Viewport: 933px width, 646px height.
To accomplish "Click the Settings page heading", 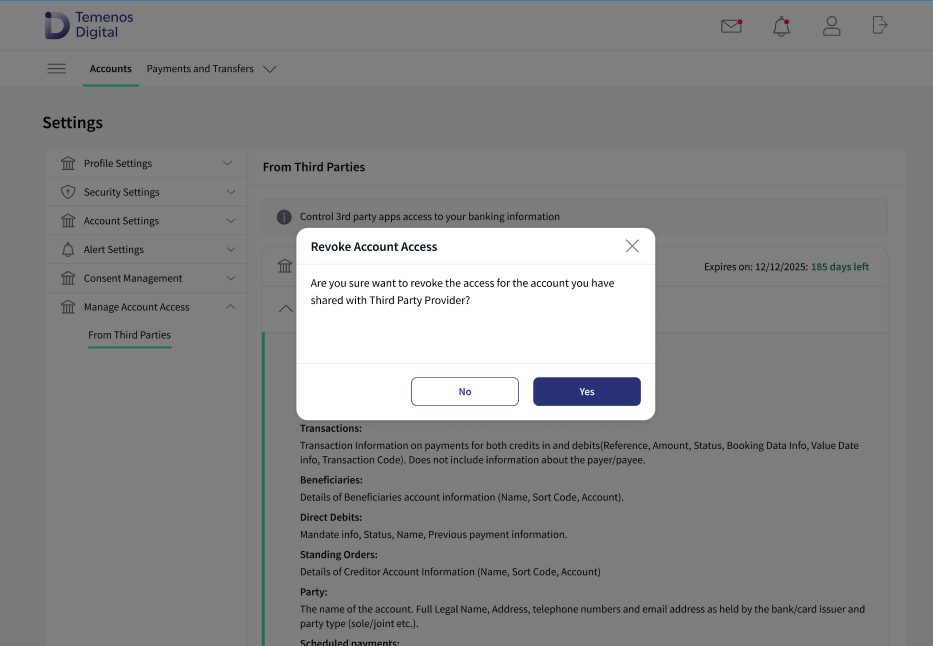I will tap(73, 123).
